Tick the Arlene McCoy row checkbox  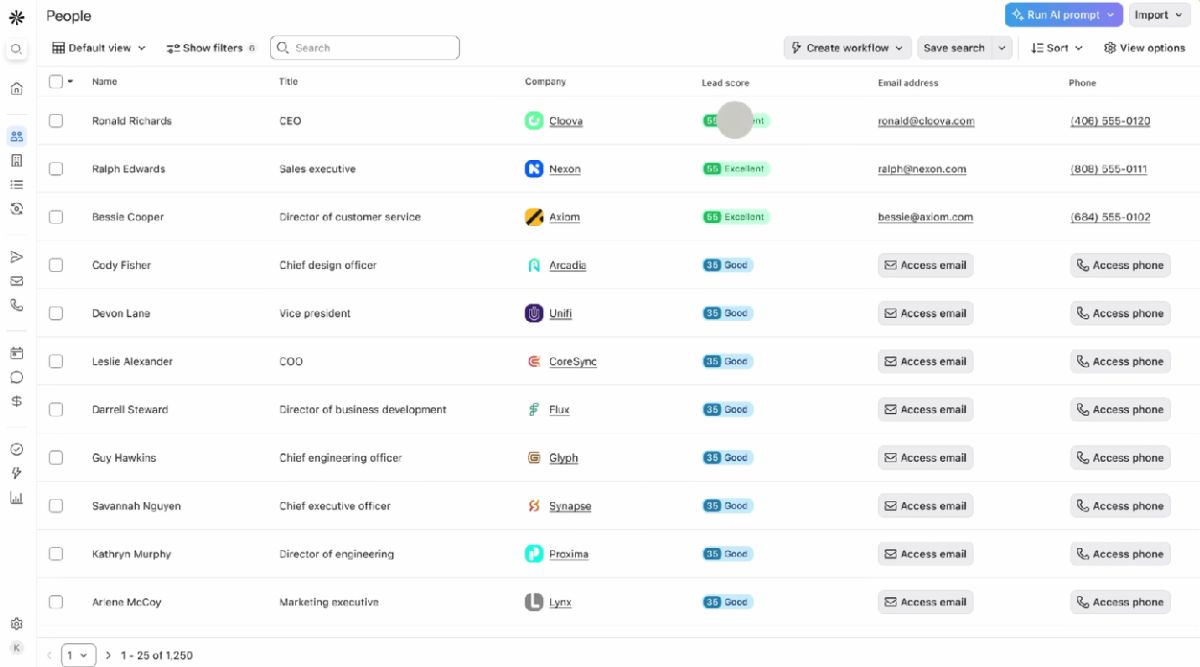point(56,602)
